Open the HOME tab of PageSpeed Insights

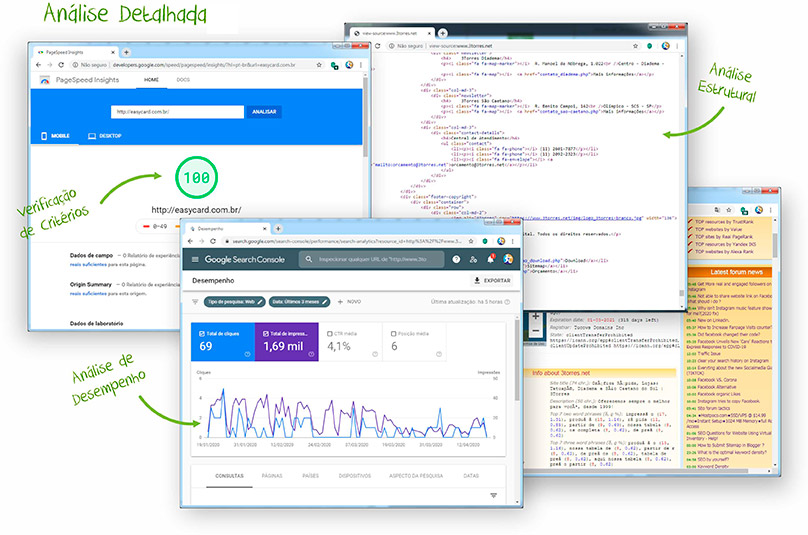(152, 80)
